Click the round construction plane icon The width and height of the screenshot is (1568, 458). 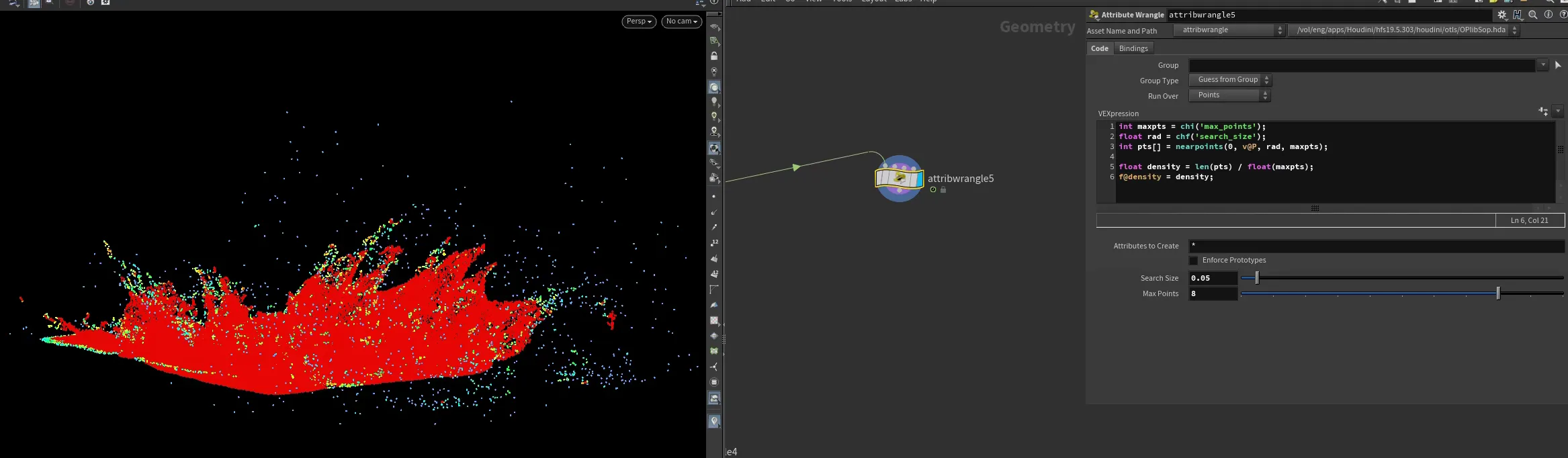[x=714, y=382]
